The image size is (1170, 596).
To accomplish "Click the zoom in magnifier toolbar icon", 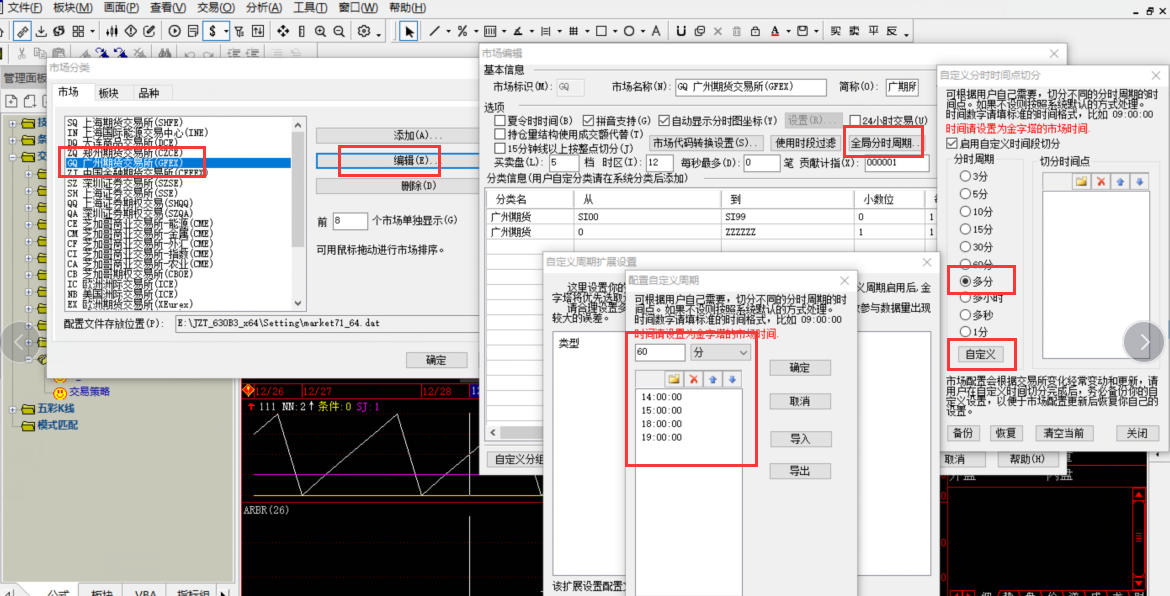I will tap(322, 32).
